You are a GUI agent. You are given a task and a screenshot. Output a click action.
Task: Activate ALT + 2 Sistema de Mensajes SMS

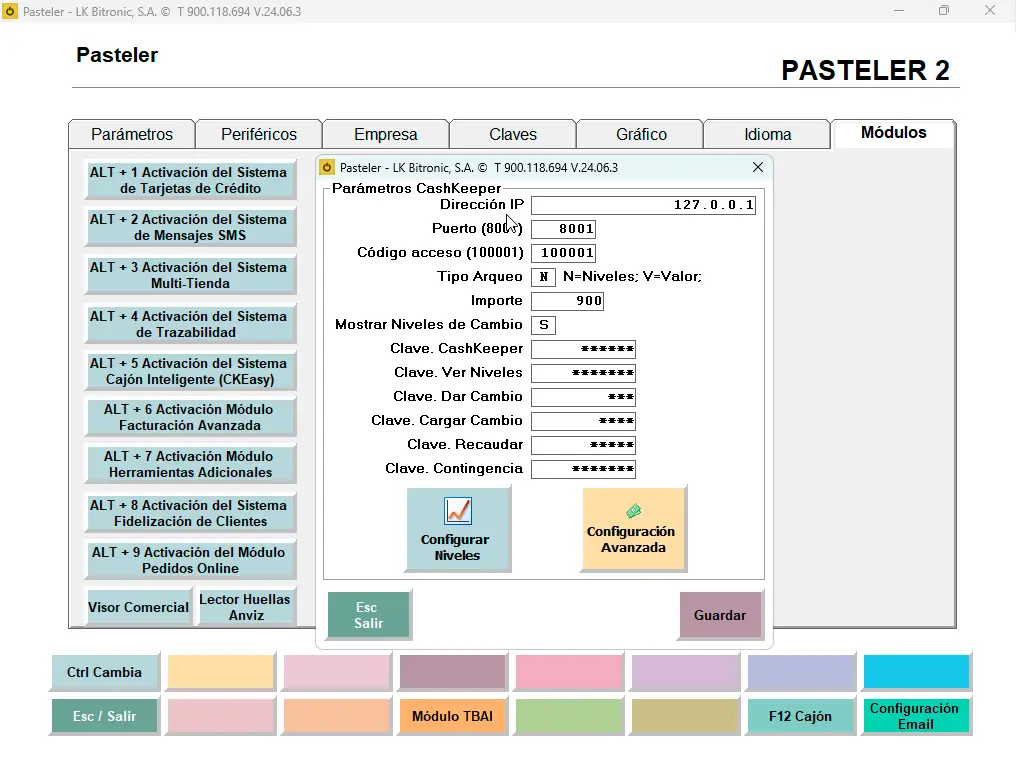(190, 228)
